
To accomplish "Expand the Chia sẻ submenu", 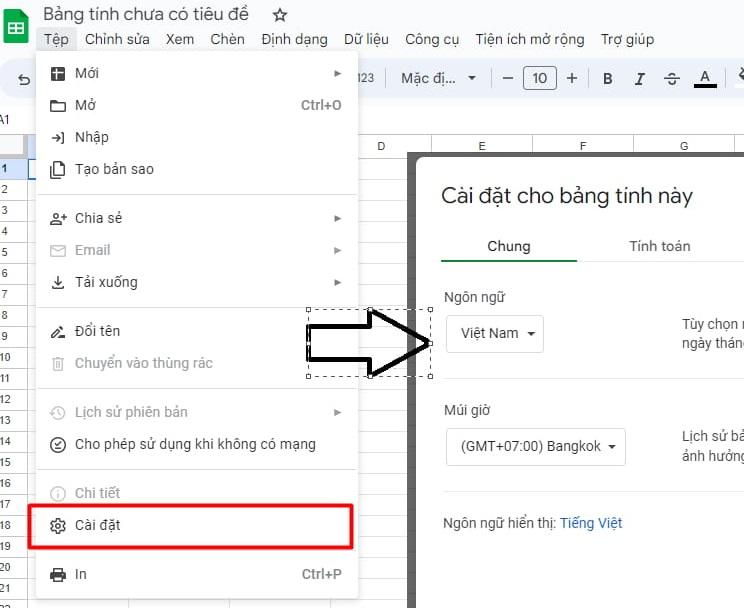I will tap(197, 218).
